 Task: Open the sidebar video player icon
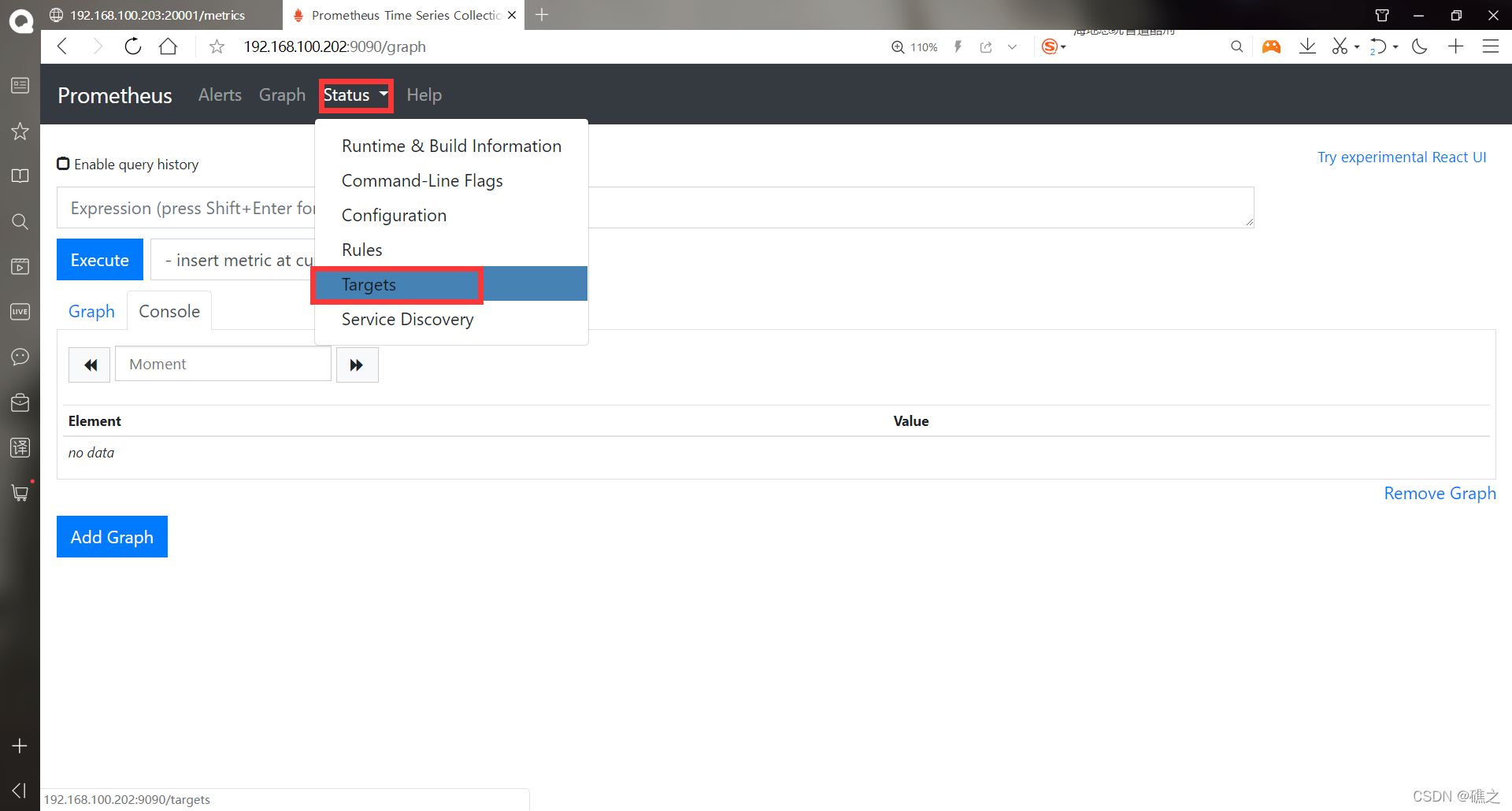20,266
